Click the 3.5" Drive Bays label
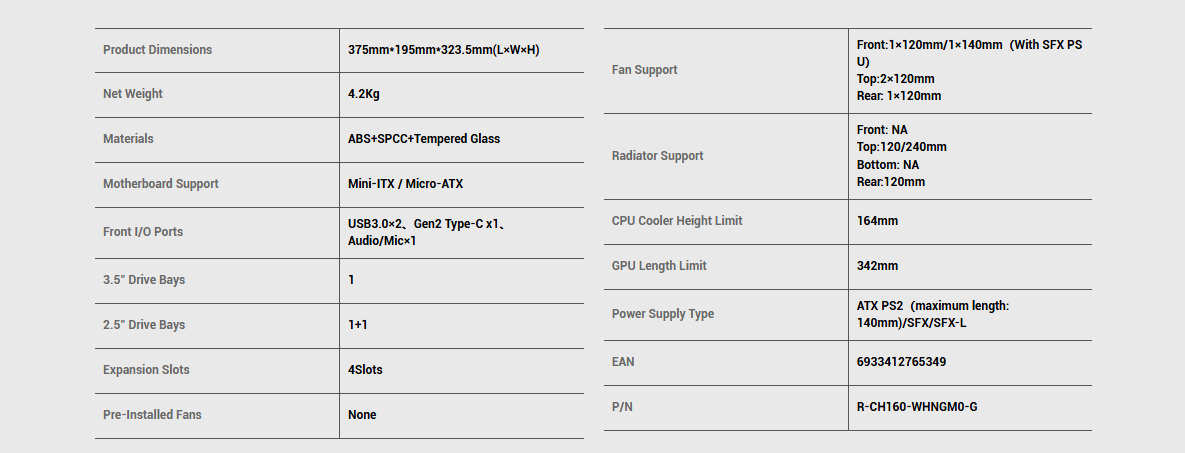Image resolution: width=1185 pixels, height=453 pixels. click(144, 280)
